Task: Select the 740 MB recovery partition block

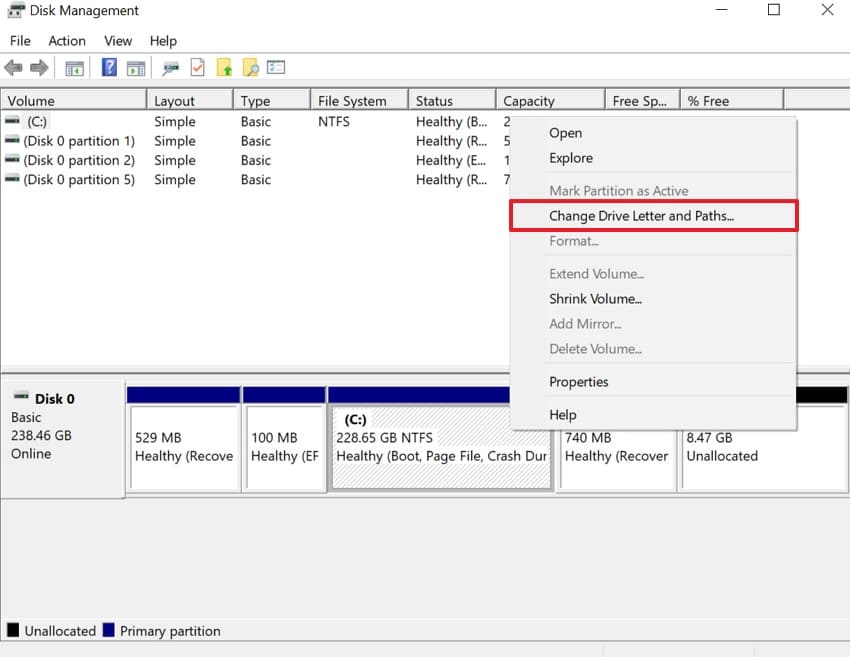Action: click(617, 458)
